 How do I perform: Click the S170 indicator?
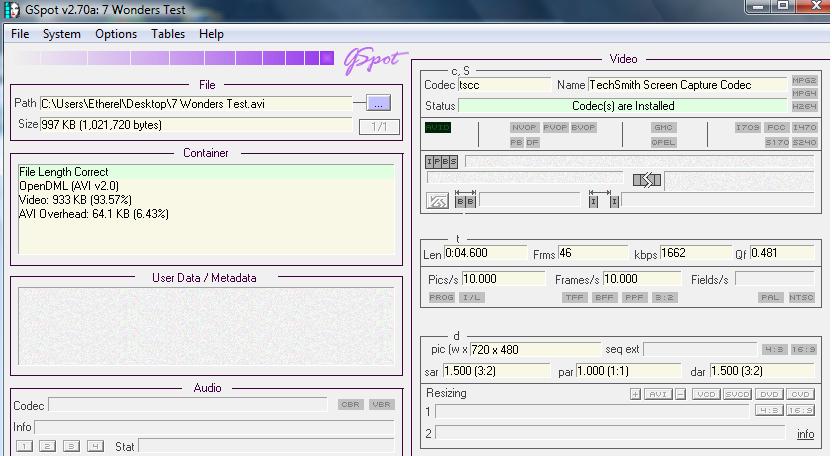pos(777,142)
